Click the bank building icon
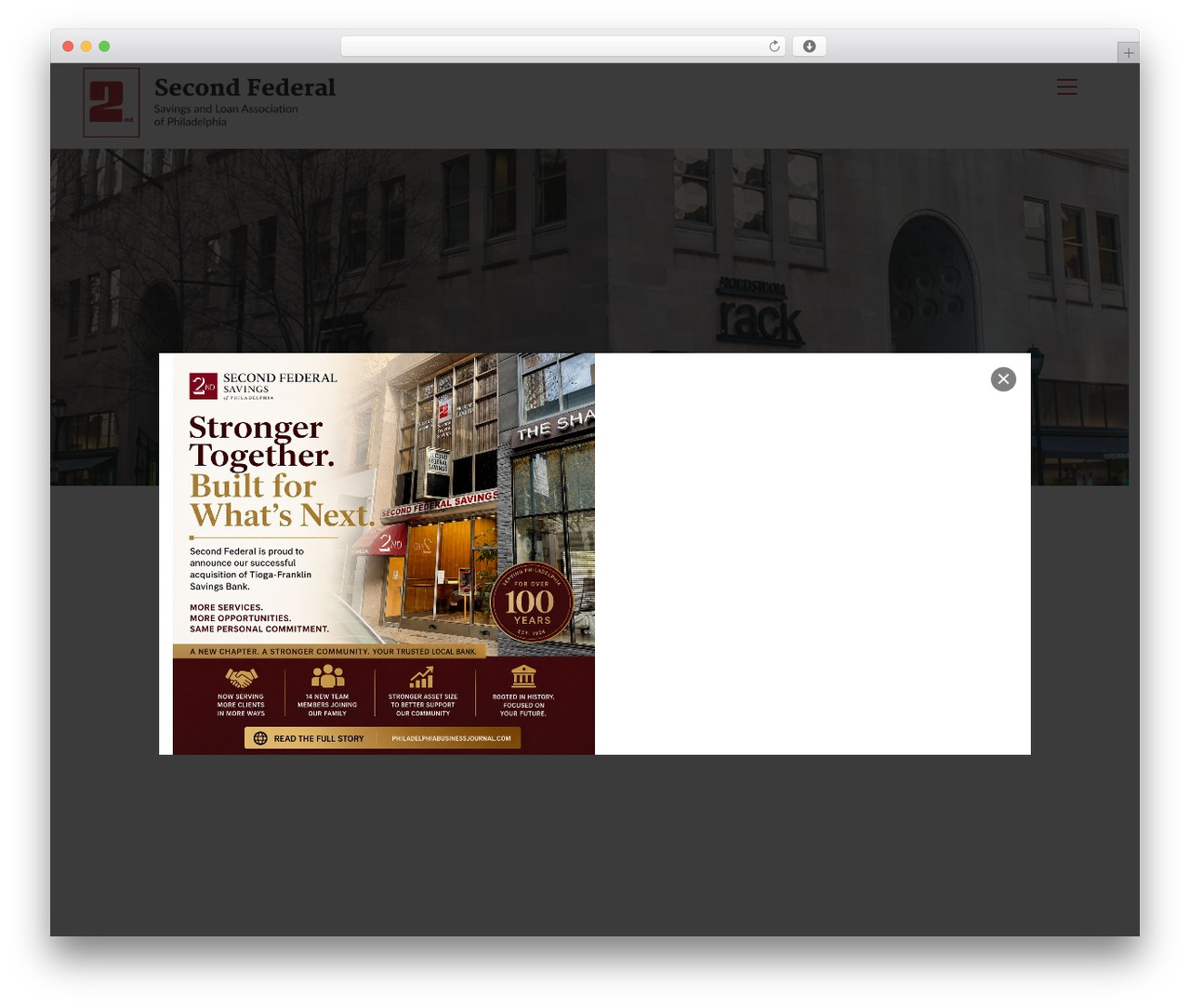 (523, 676)
